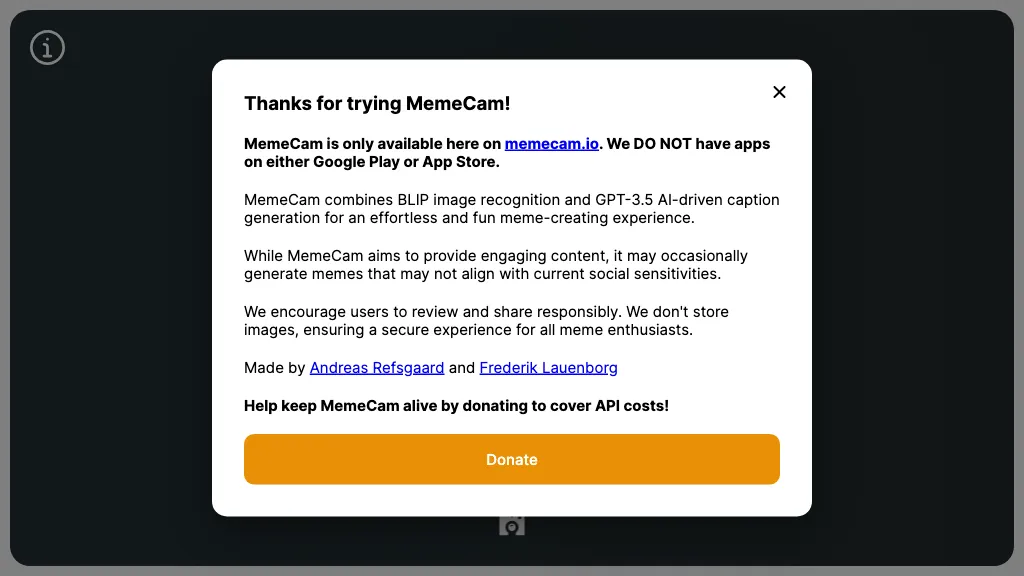This screenshot has width=1024, height=576.
Task: Click the paragraph about social sensitivities
Action: coord(495,264)
